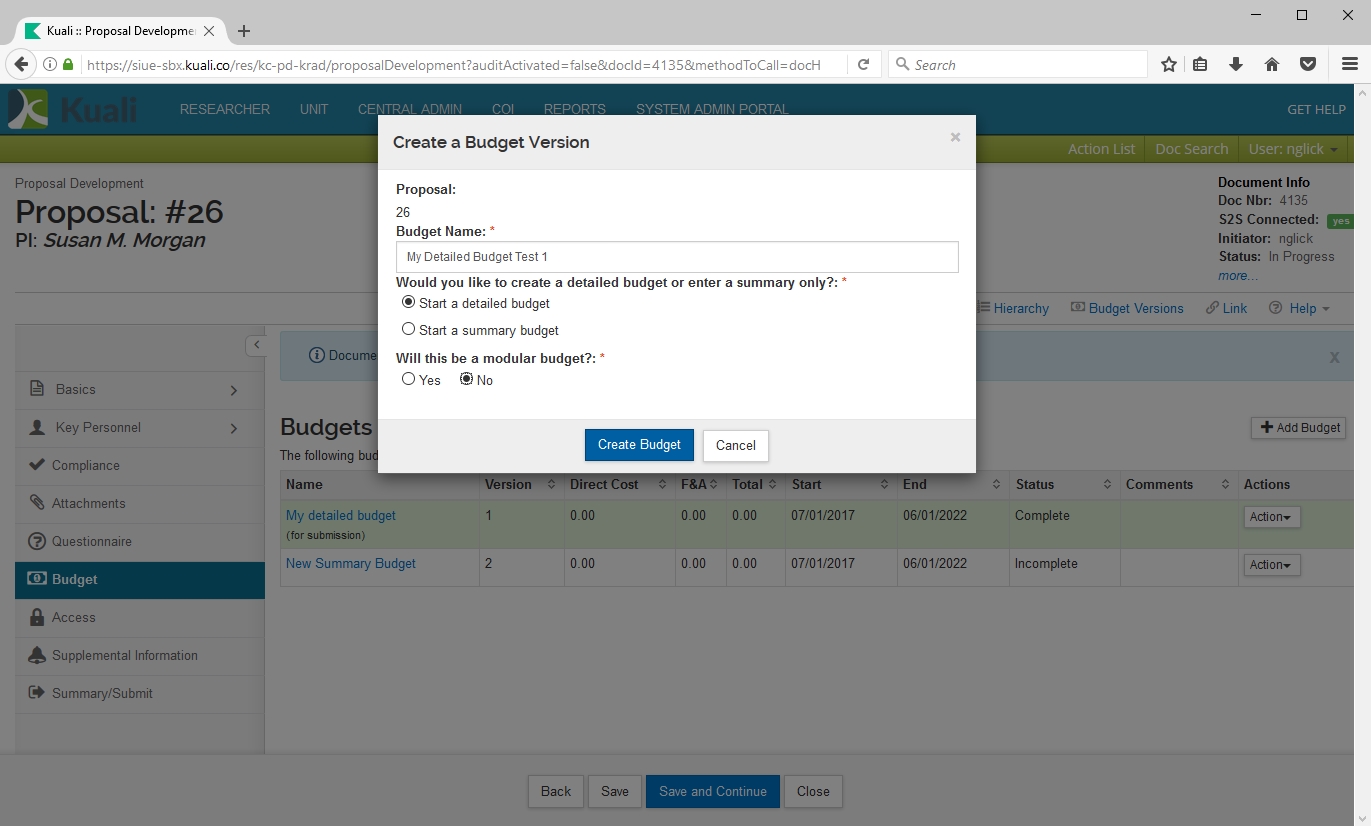The image size is (1371, 826).
Task: Open the Compliance sidebar item
Action: click(85, 465)
